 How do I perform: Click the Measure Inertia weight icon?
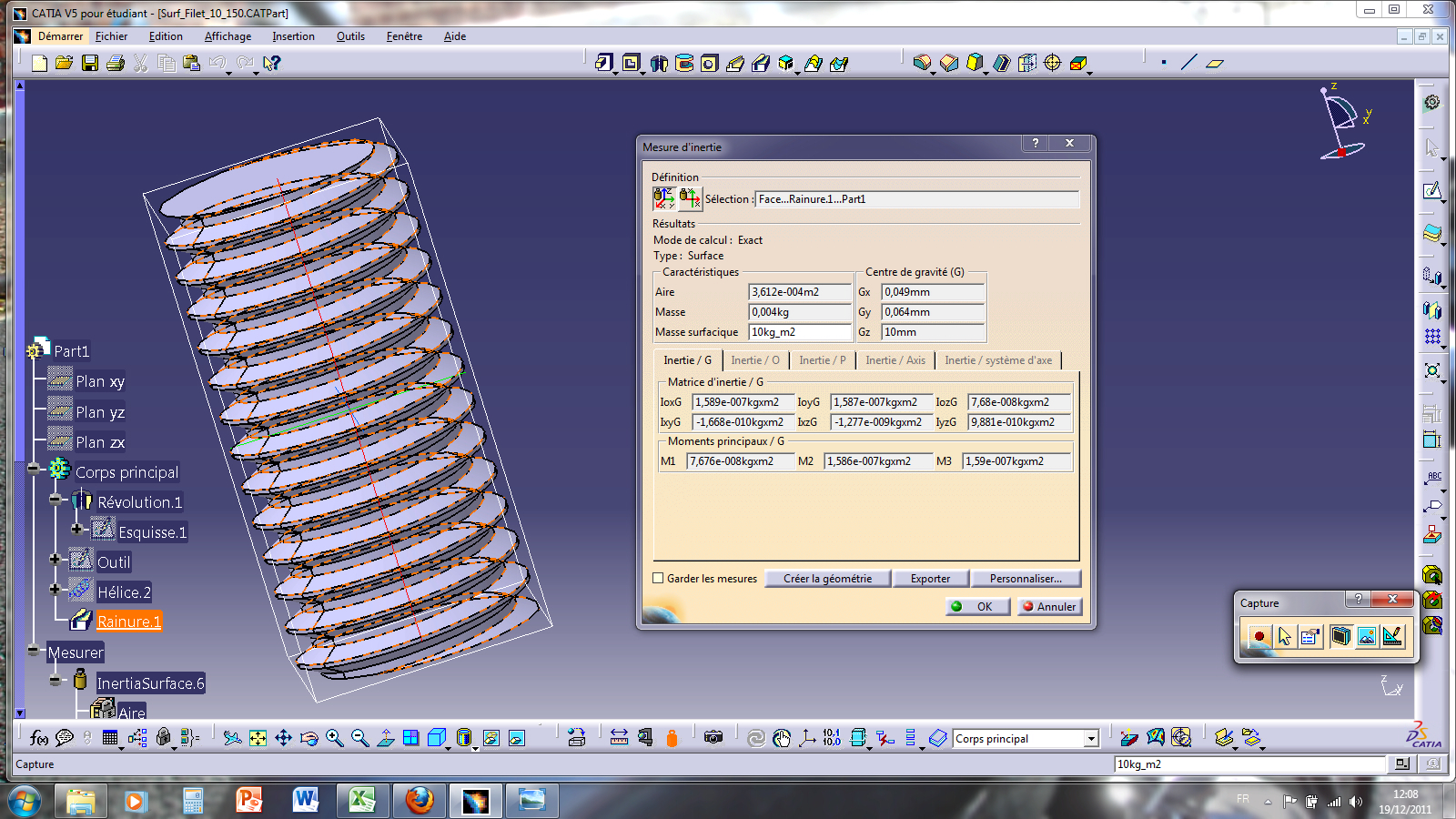click(672, 738)
